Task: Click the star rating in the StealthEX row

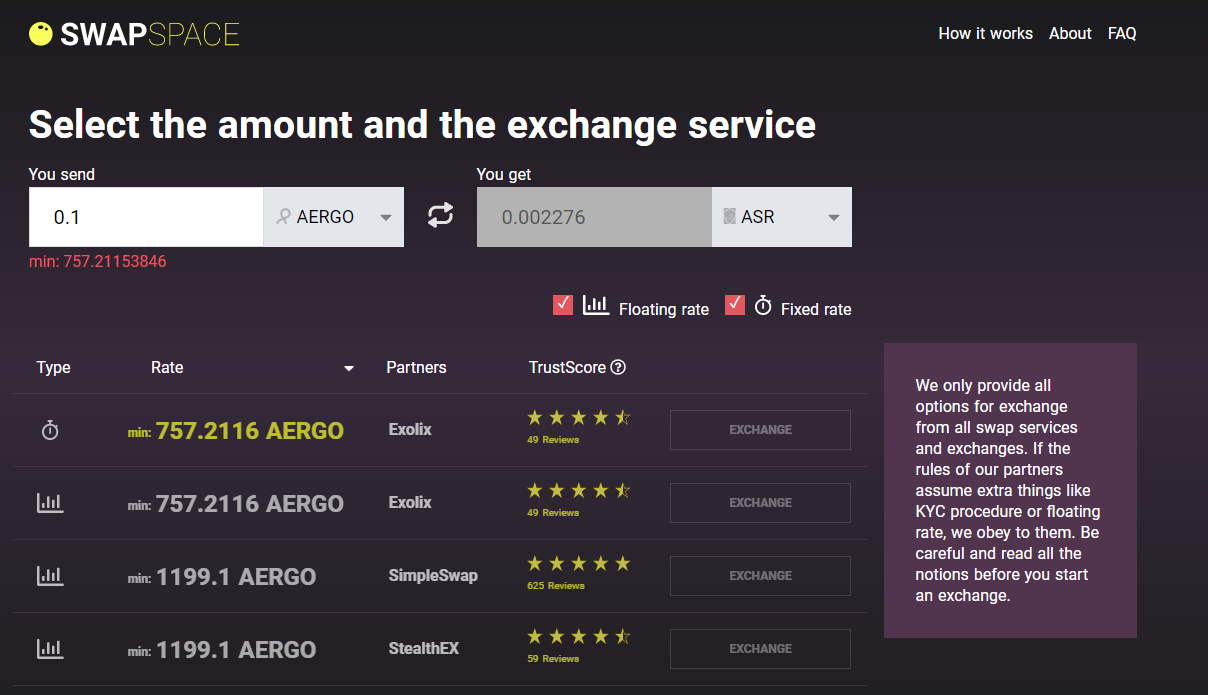Action: point(579,637)
